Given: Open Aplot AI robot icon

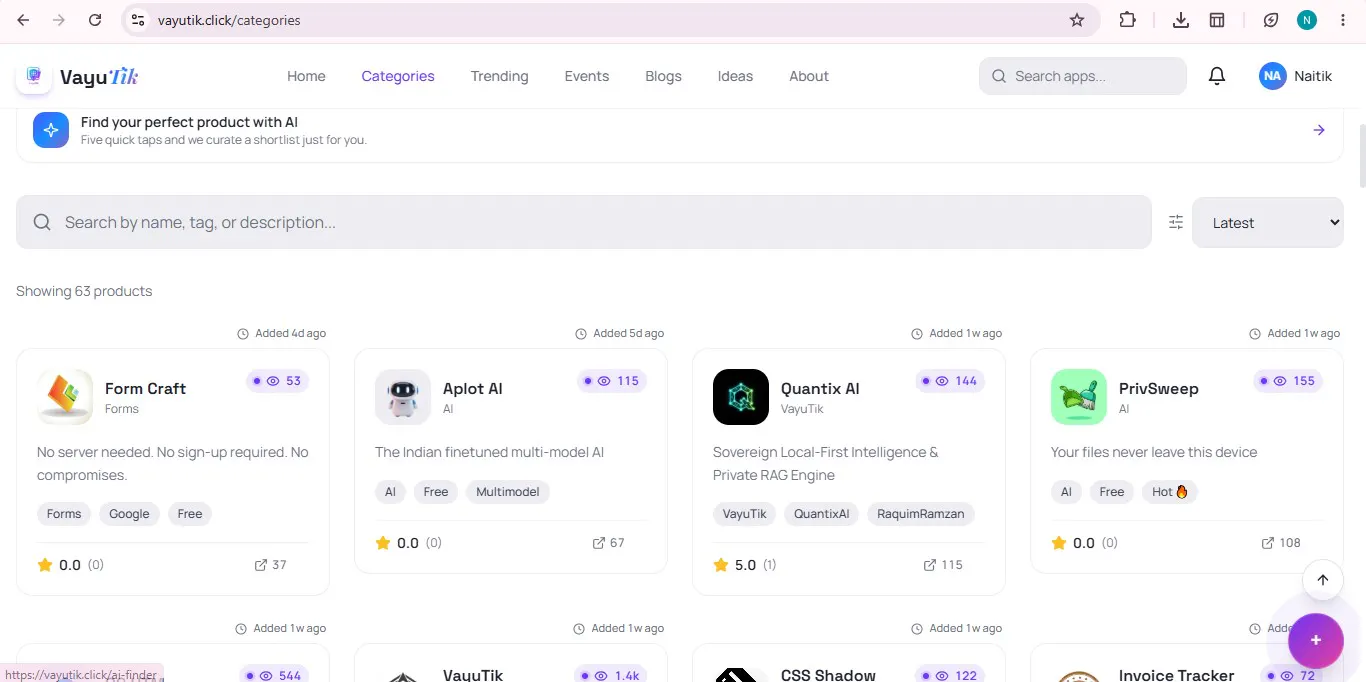Looking at the screenshot, I should tap(403, 397).
